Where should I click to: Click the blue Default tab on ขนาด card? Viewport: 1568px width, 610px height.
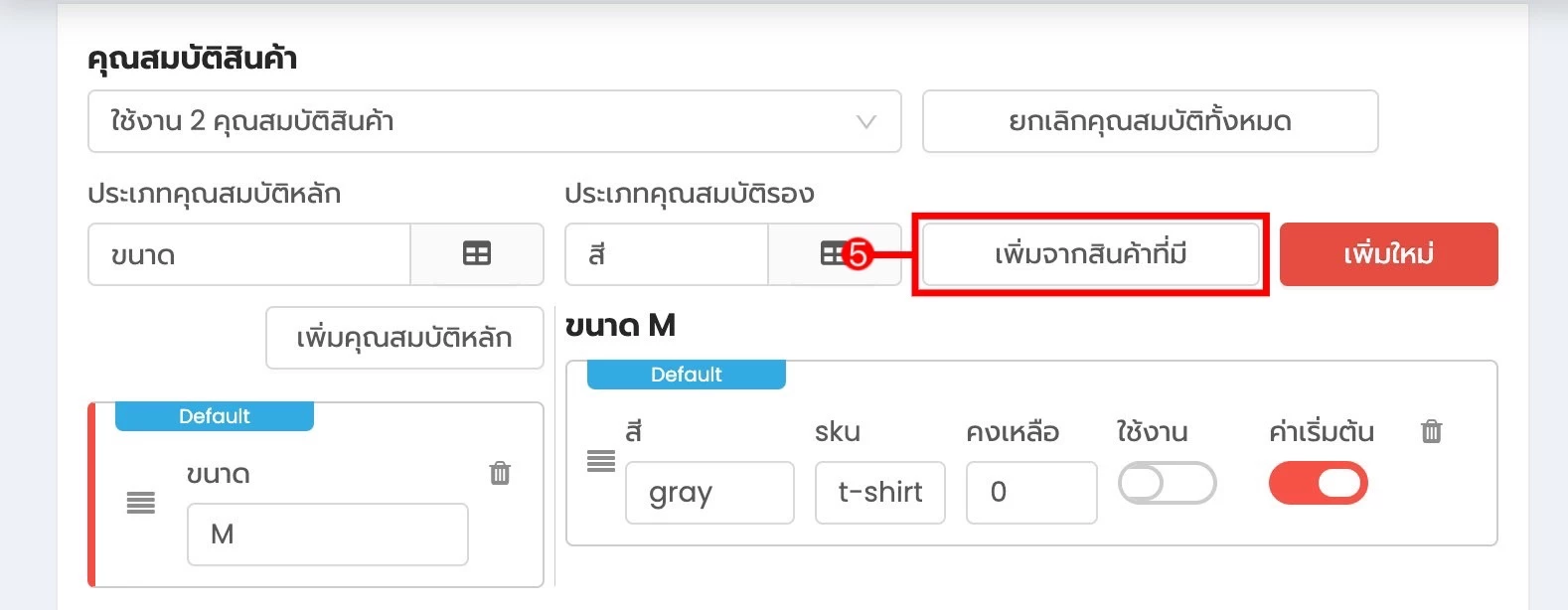215,416
